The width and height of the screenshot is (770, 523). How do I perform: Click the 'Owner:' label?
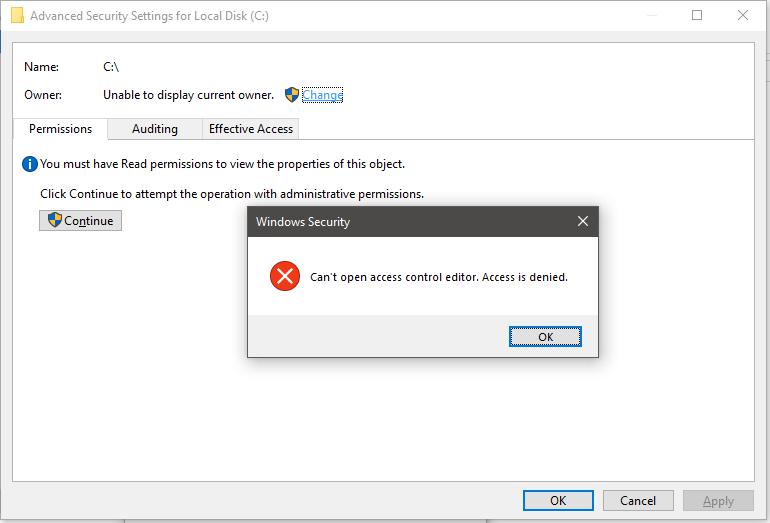pyautogui.click(x=43, y=95)
